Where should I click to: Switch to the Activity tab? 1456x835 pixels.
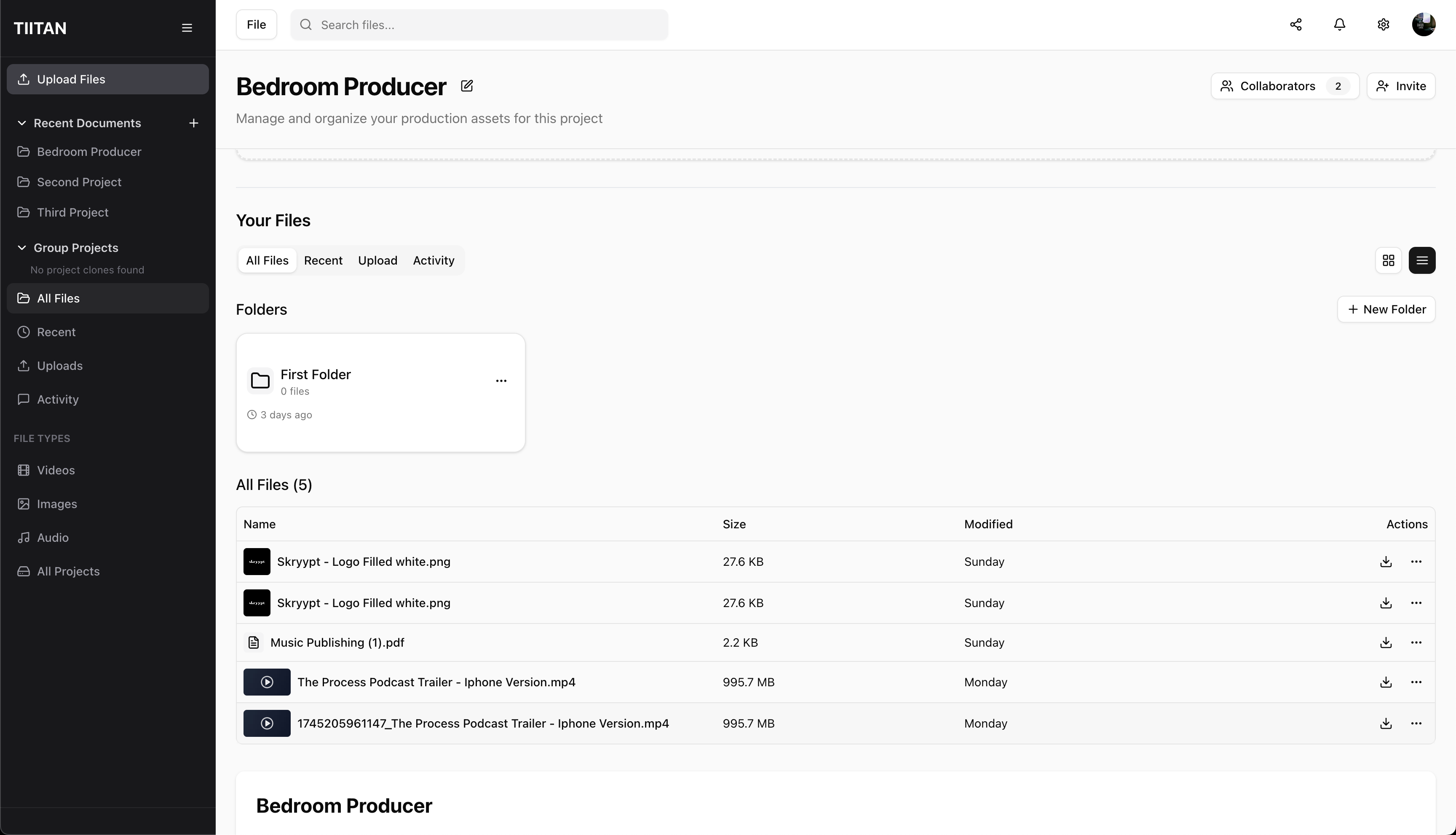coord(433,260)
